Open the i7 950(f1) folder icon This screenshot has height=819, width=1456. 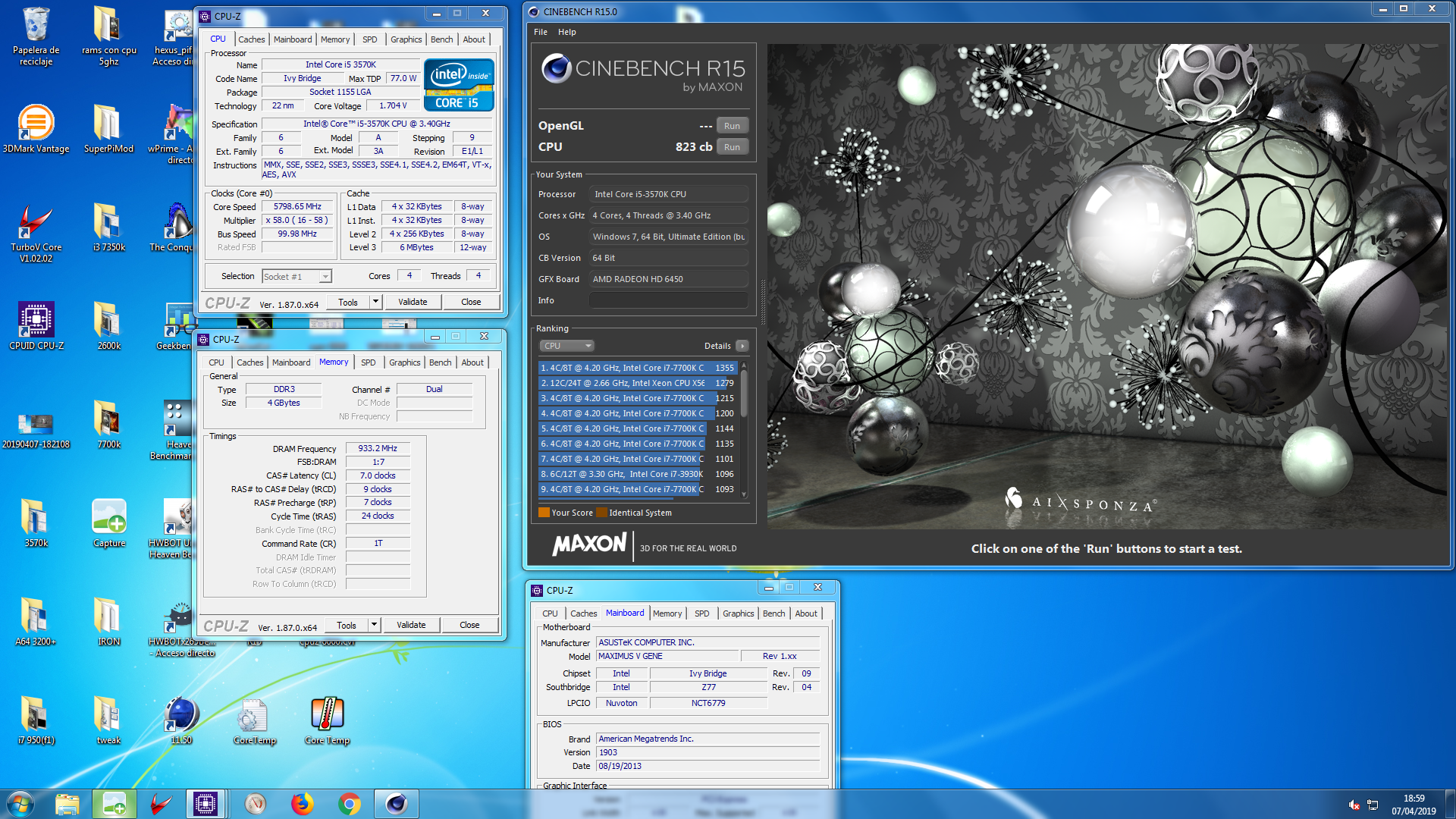pyautogui.click(x=36, y=720)
